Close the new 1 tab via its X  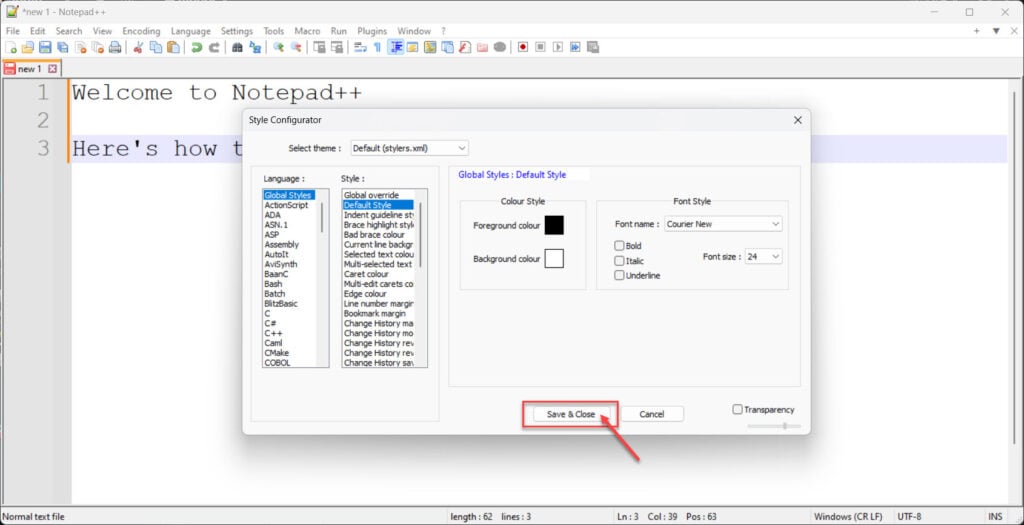53,69
